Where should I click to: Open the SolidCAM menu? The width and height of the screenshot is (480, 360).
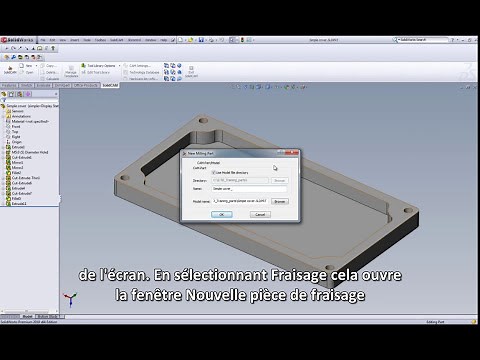tap(116, 40)
